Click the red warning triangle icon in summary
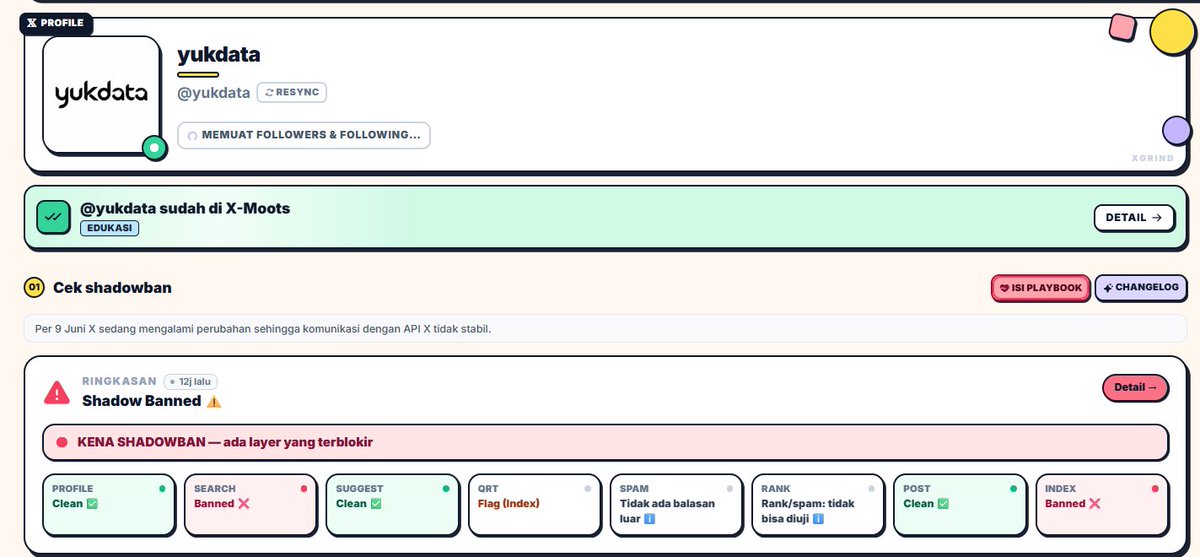Viewport: 1200px width, 557px height. coord(57,392)
